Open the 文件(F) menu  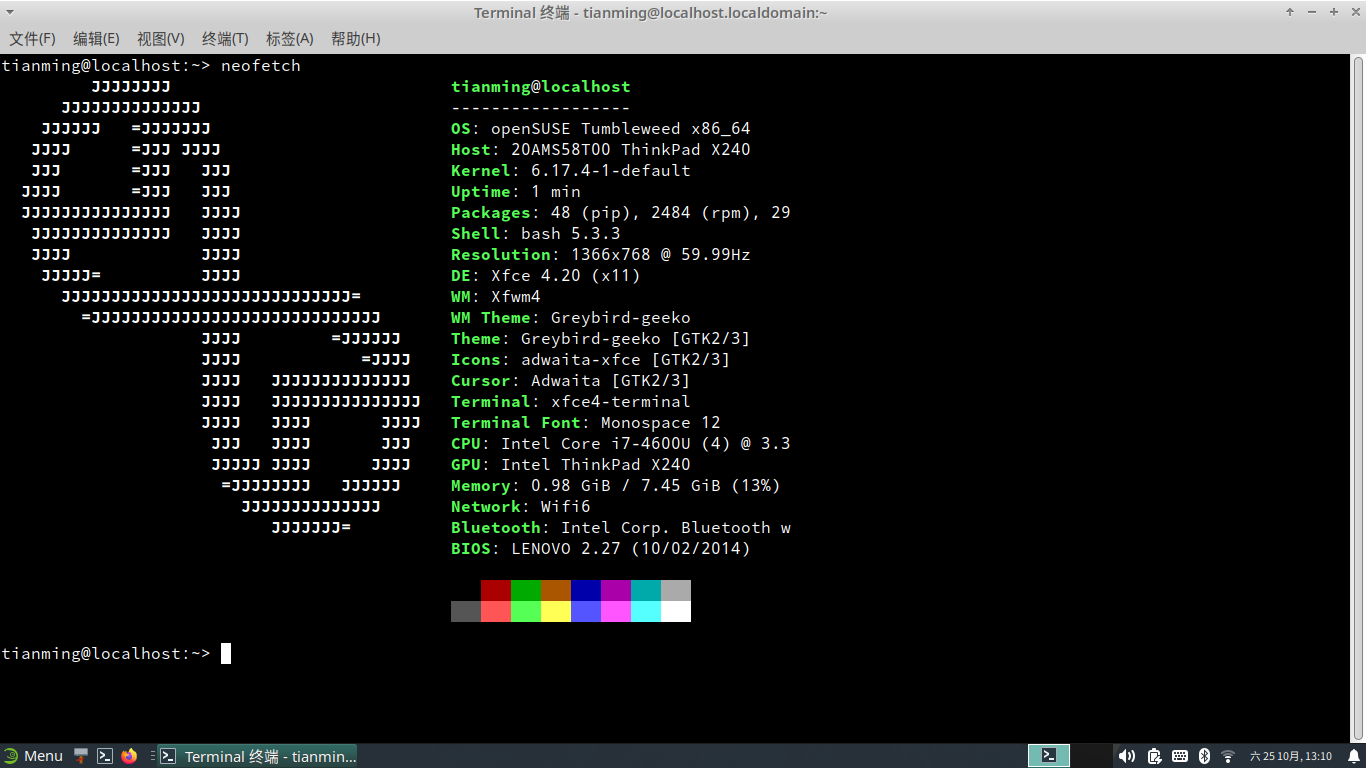[x=32, y=38]
